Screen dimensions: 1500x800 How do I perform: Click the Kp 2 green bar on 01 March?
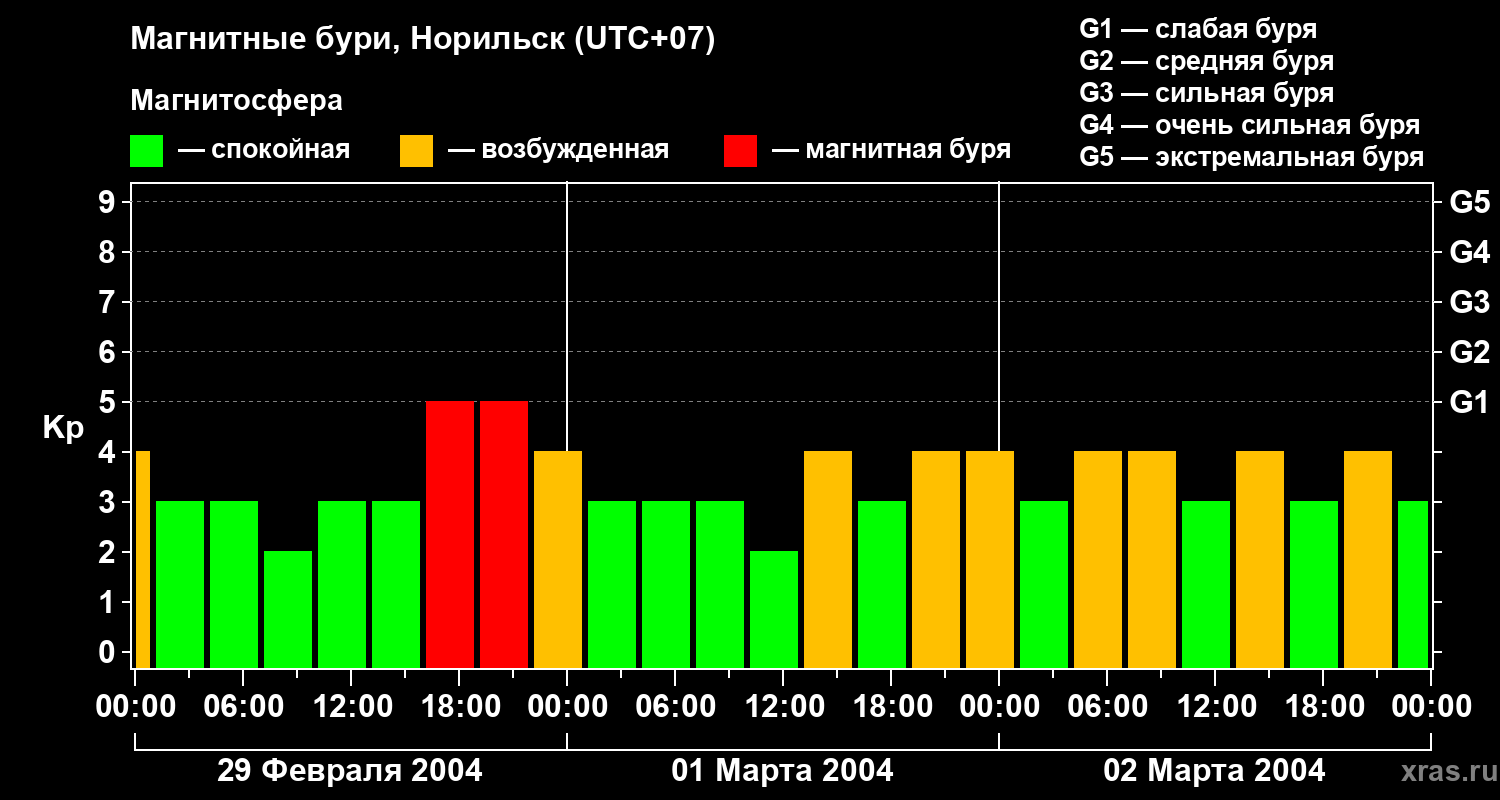[774, 609]
